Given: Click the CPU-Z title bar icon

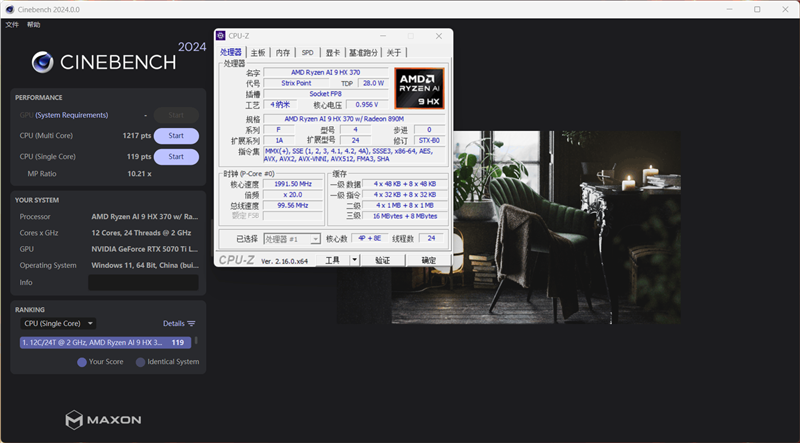Looking at the screenshot, I should (221, 36).
